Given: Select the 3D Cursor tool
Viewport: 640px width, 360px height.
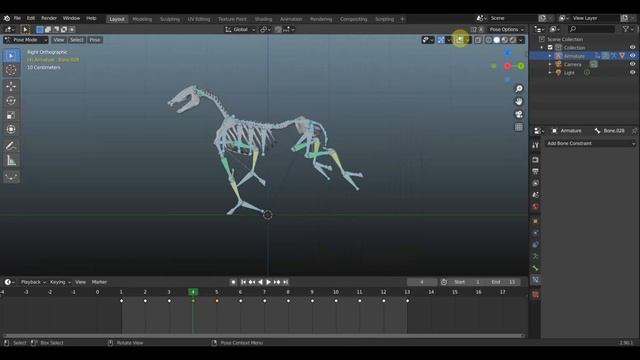Looking at the screenshot, I should pyautogui.click(x=11, y=70).
